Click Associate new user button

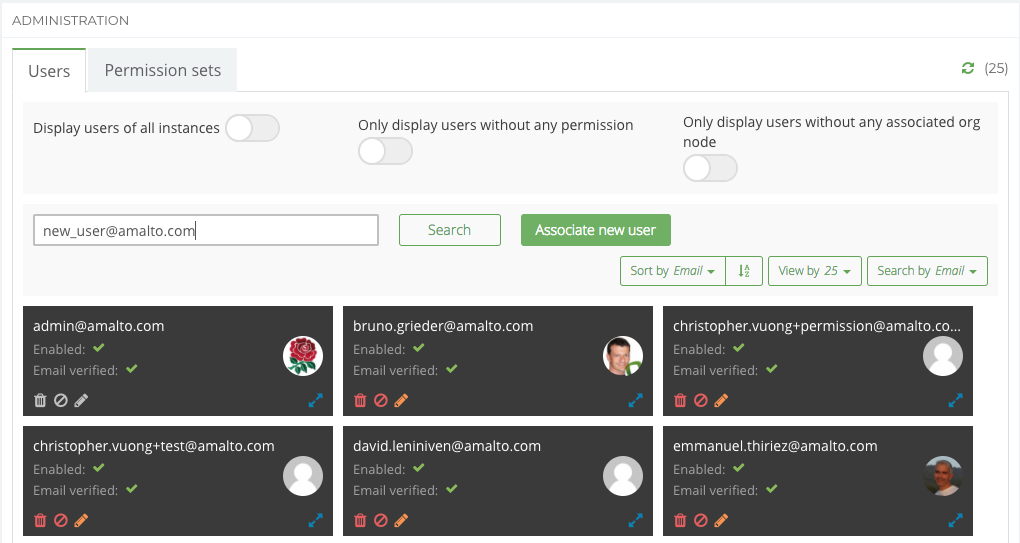click(595, 230)
